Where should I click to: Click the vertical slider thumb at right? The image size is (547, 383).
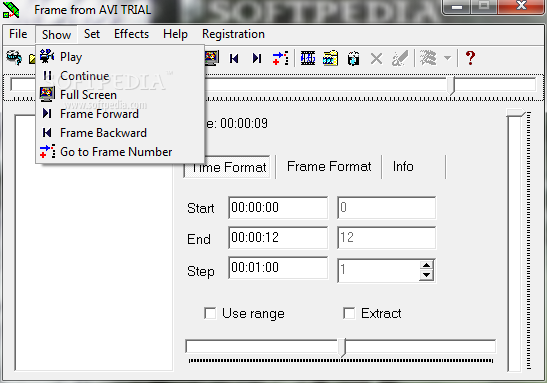click(x=516, y=113)
